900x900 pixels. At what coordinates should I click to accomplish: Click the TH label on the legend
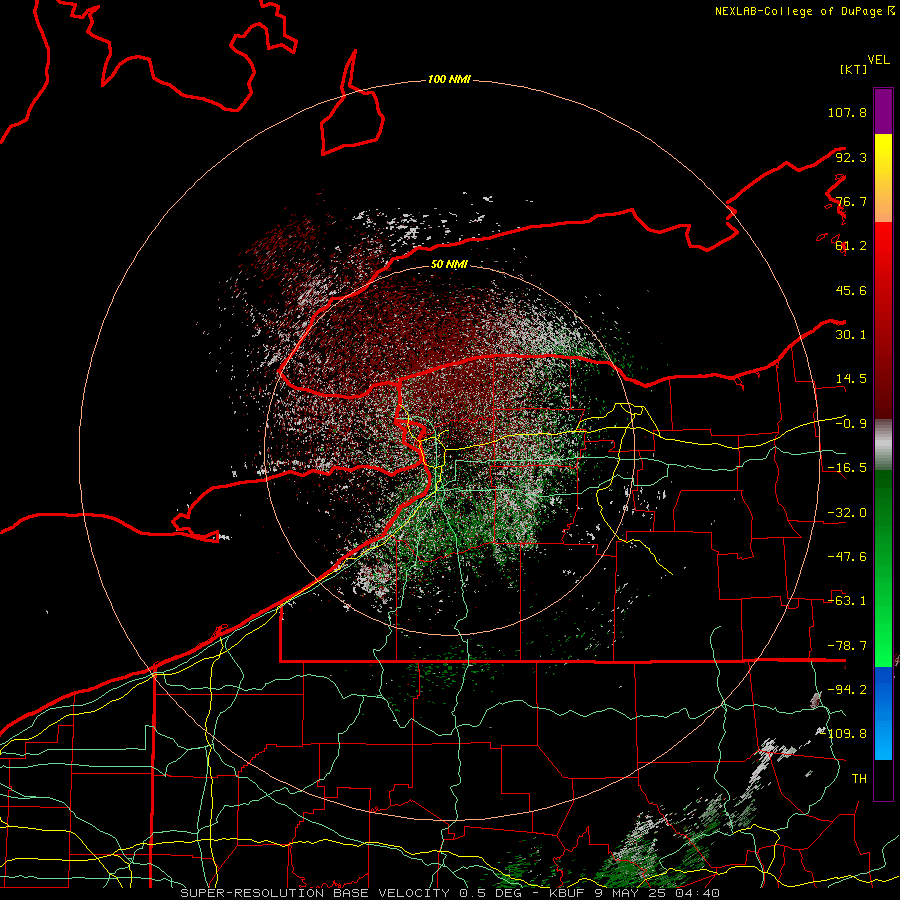(x=859, y=779)
